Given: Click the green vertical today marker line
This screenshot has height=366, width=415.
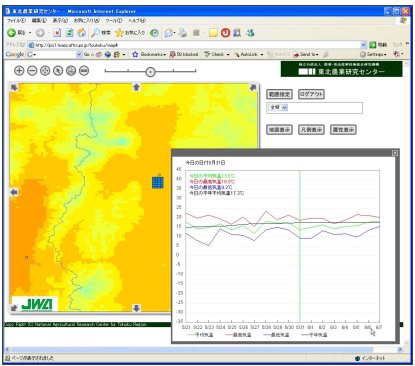Looking at the screenshot, I should click(300, 246).
